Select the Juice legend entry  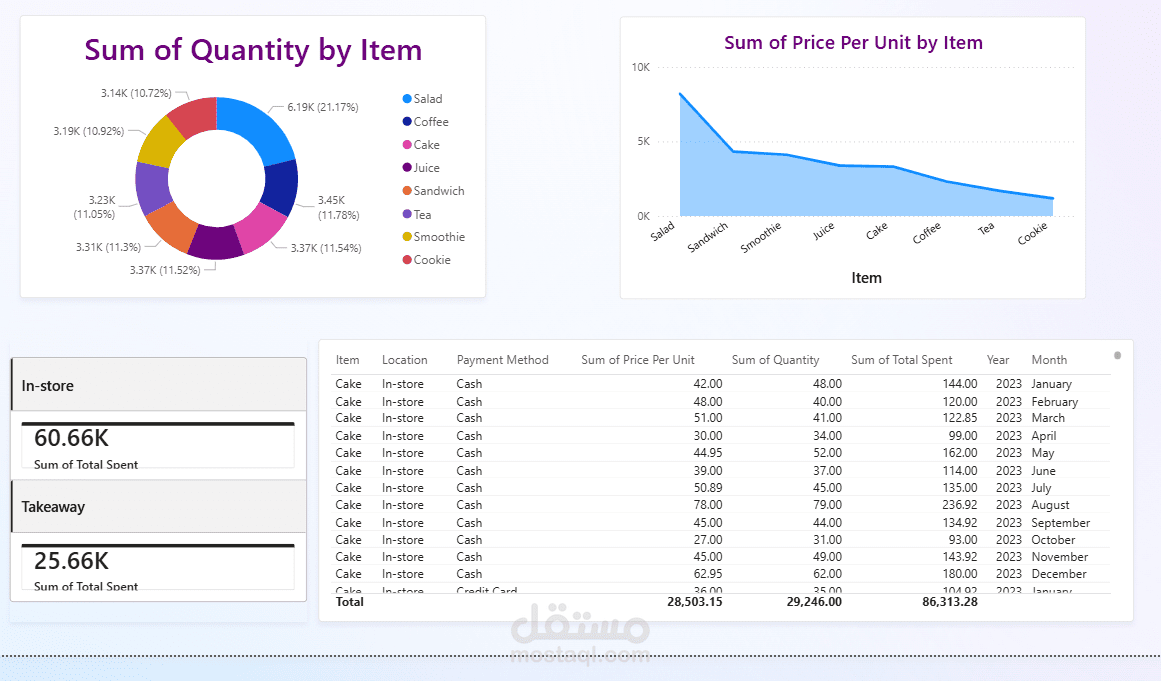point(426,168)
